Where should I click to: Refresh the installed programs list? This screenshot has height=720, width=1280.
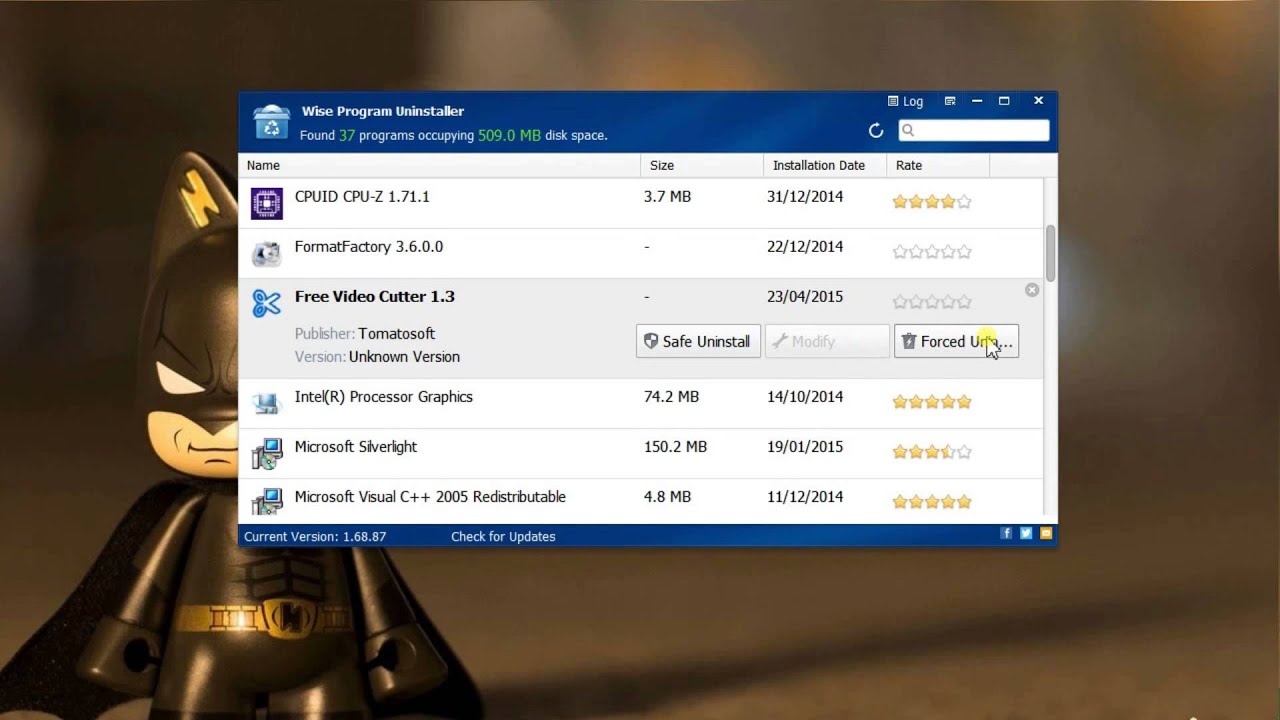876,131
